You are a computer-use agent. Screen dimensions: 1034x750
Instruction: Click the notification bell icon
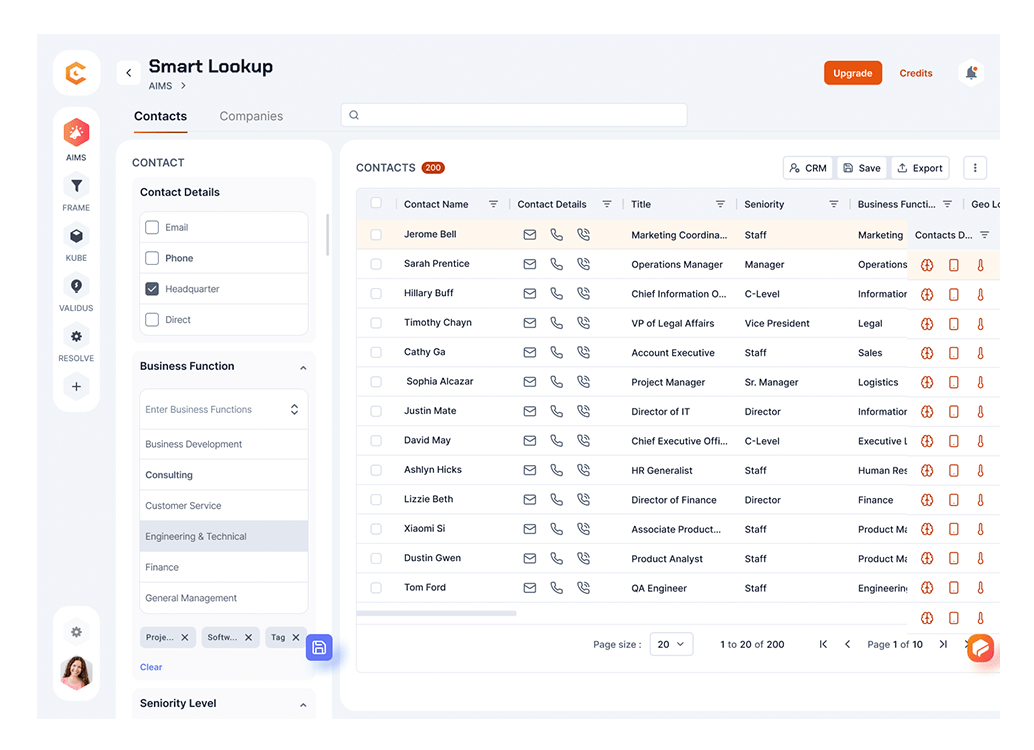tap(970, 73)
